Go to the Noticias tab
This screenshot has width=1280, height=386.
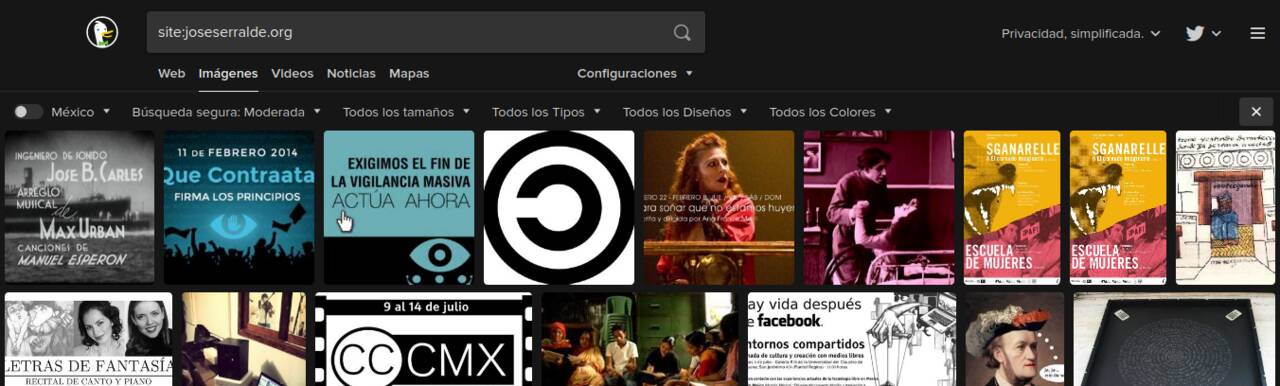click(351, 73)
